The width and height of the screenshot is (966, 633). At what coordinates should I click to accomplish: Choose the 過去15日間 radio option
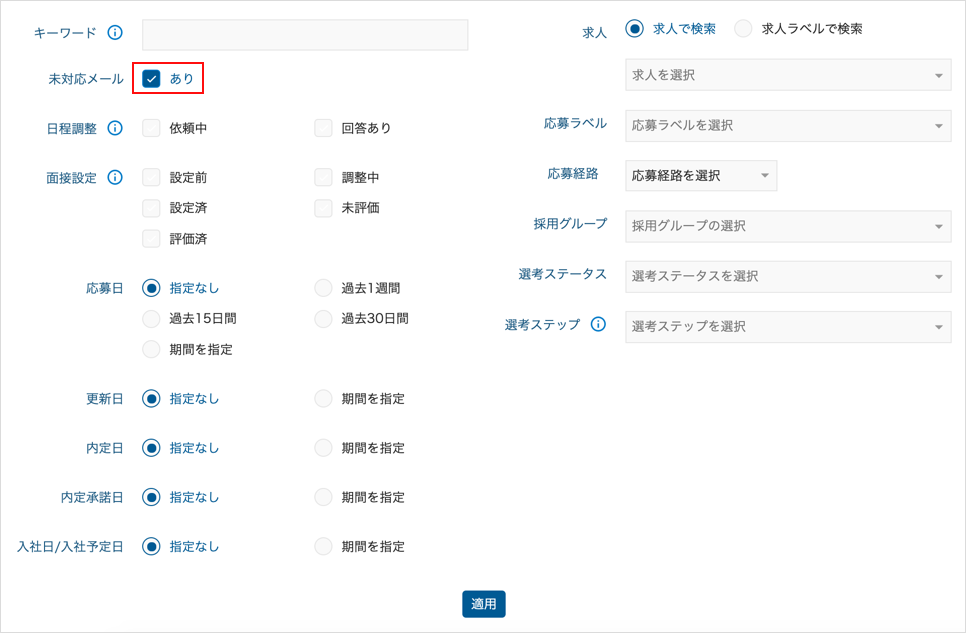tap(151, 319)
